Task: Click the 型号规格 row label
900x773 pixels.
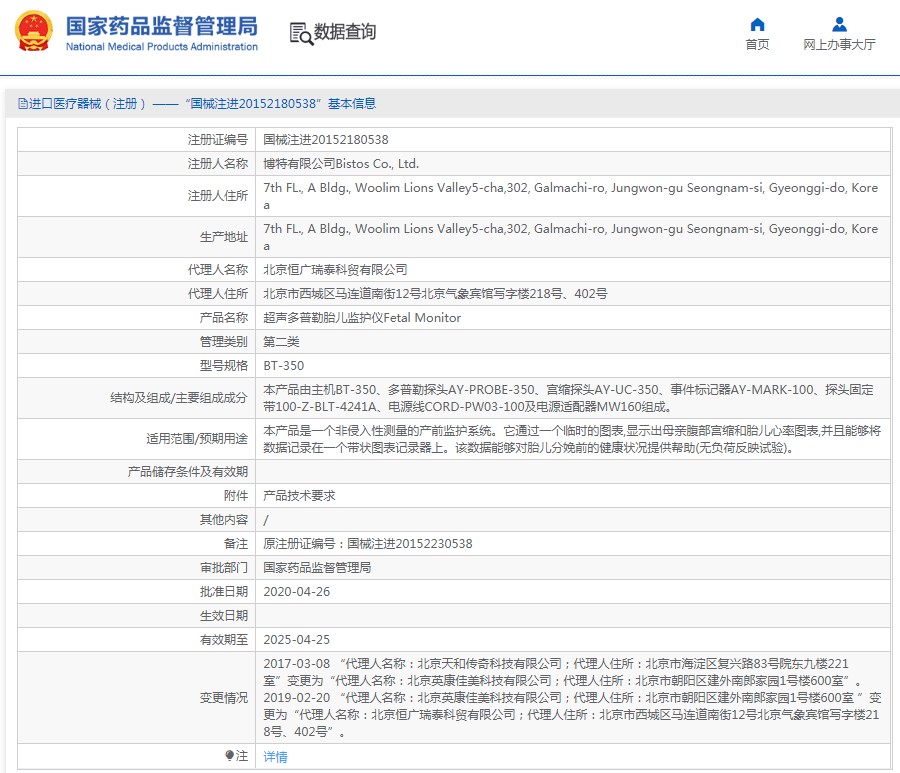Action: (x=224, y=366)
